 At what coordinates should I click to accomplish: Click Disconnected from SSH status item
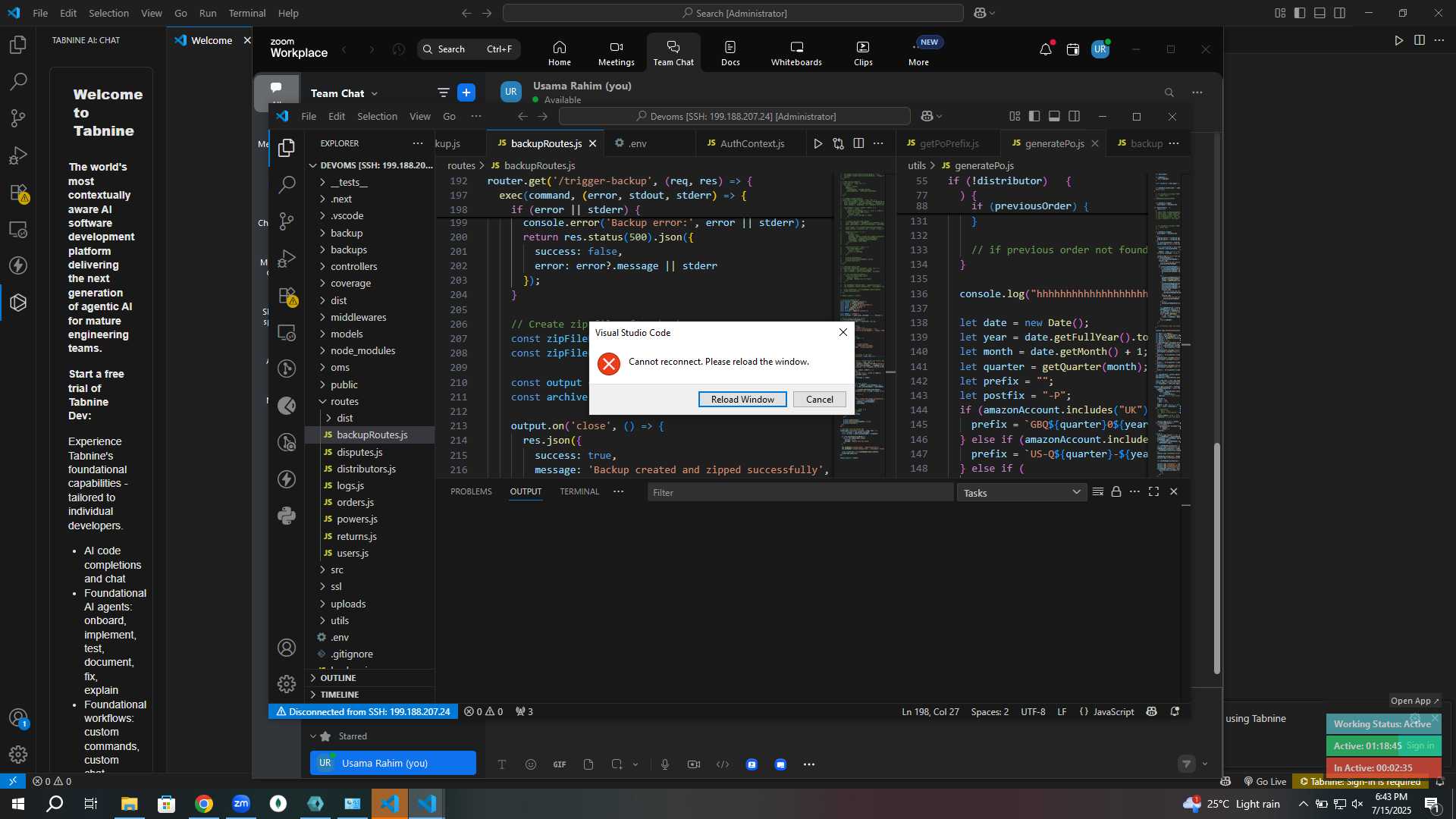tap(363, 712)
